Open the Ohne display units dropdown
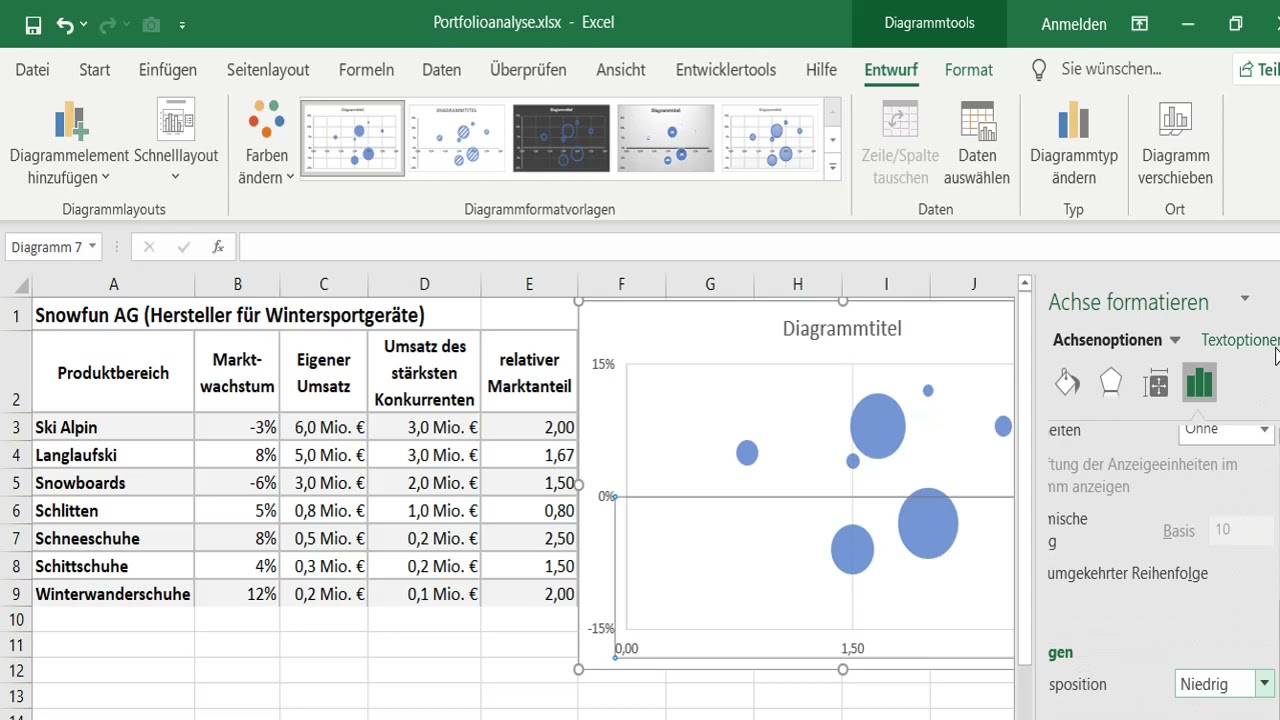Viewport: 1280px width, 720px height. 1265,430
